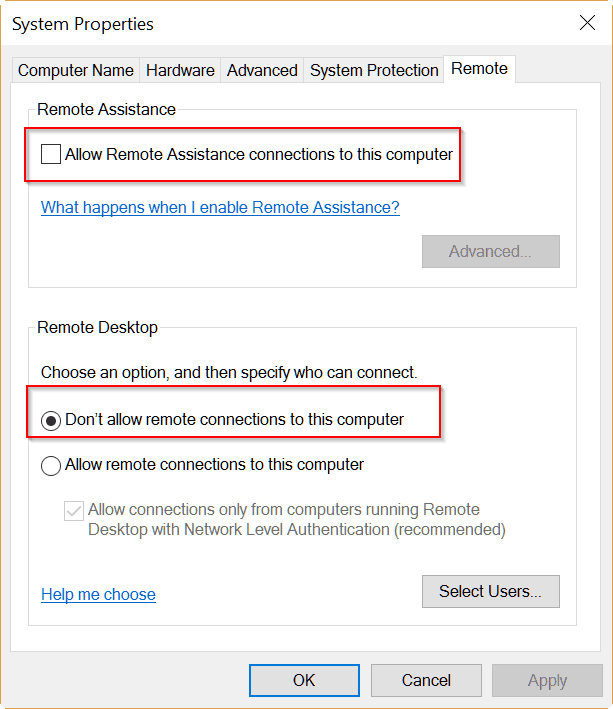Click the Remote Desktop group heading
Image resolution: width=613 pixels, height=709 pixels.
[x=97, y=327]
